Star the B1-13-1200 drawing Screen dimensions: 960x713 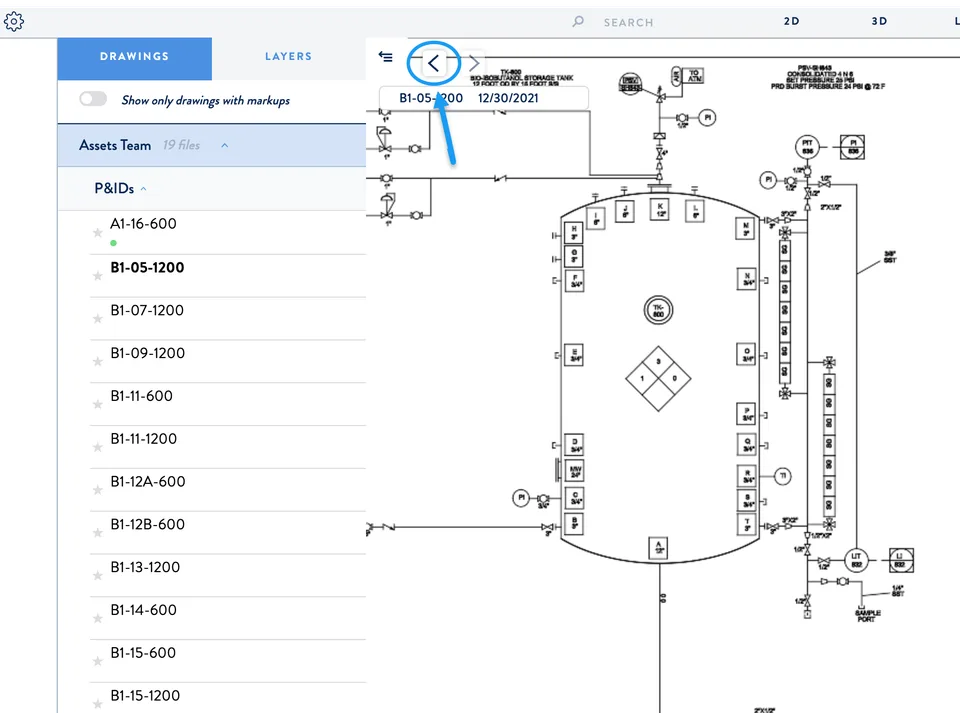[97, 576]
